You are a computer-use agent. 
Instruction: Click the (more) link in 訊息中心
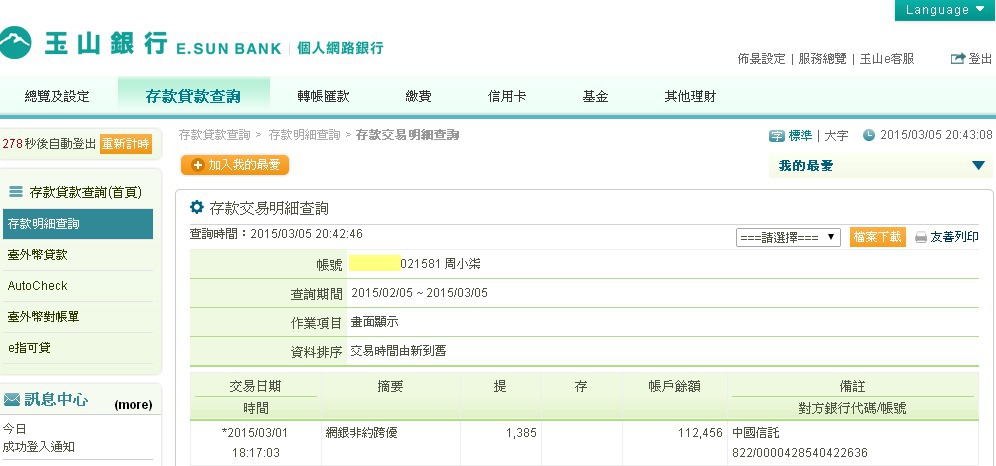(133, 405)
